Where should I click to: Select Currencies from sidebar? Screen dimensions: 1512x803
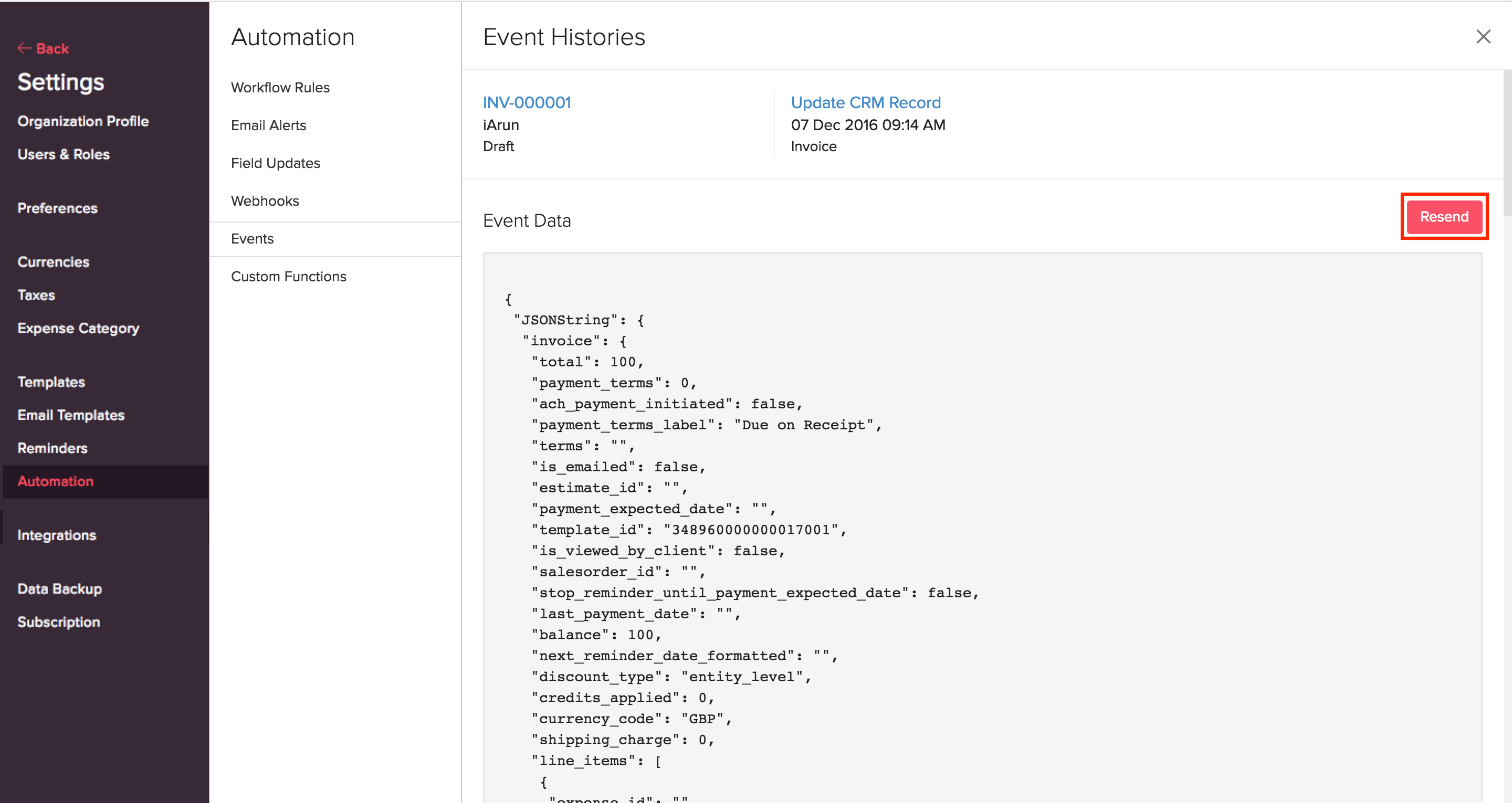[54, 262]
